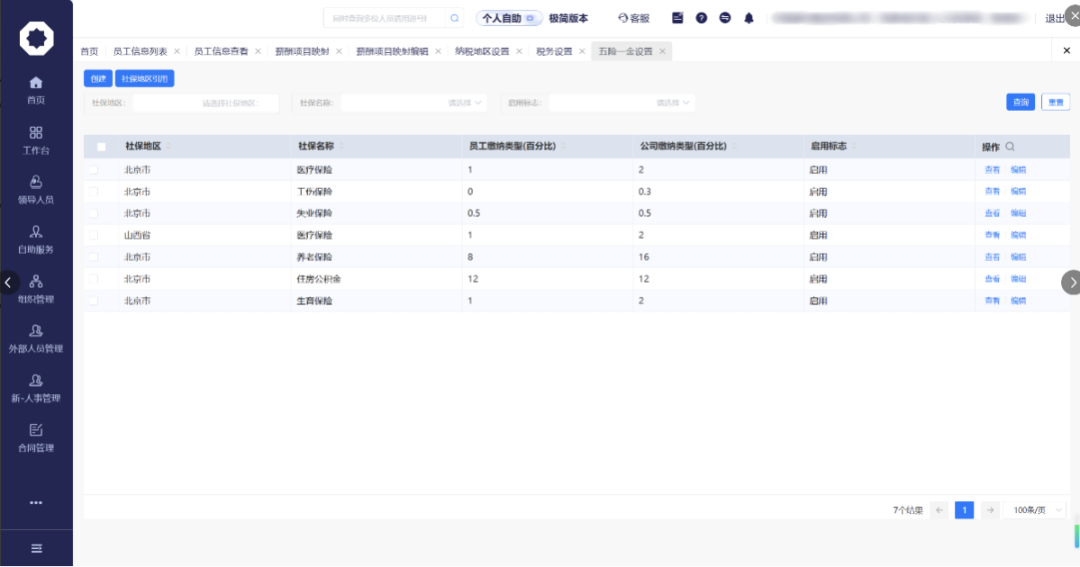Click 查看 for 生育保险 row
Image resolution: width=1080 pixels, height=567 pixels.
point(992,301)
